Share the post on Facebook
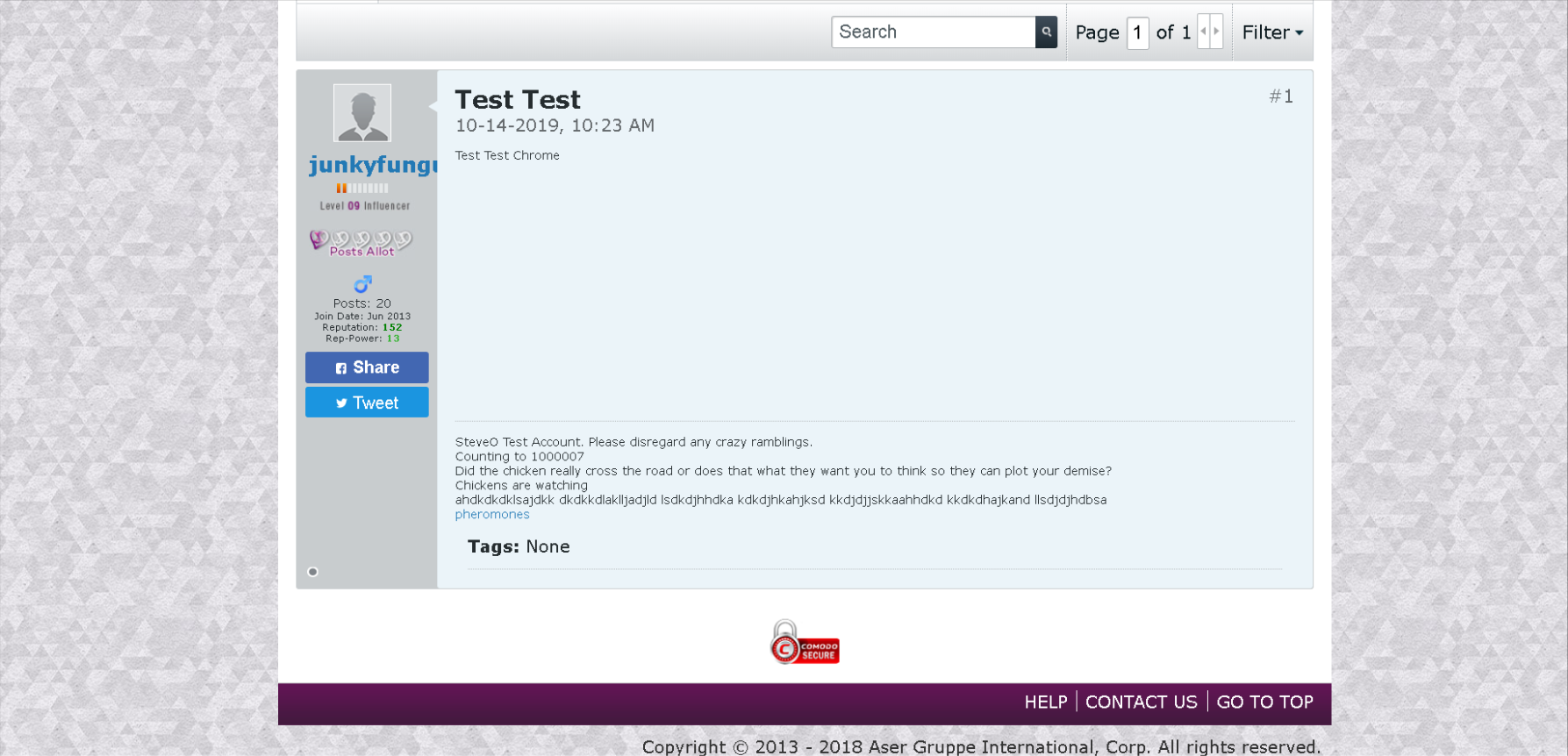 pyautogui.click(x=367, y=367)
